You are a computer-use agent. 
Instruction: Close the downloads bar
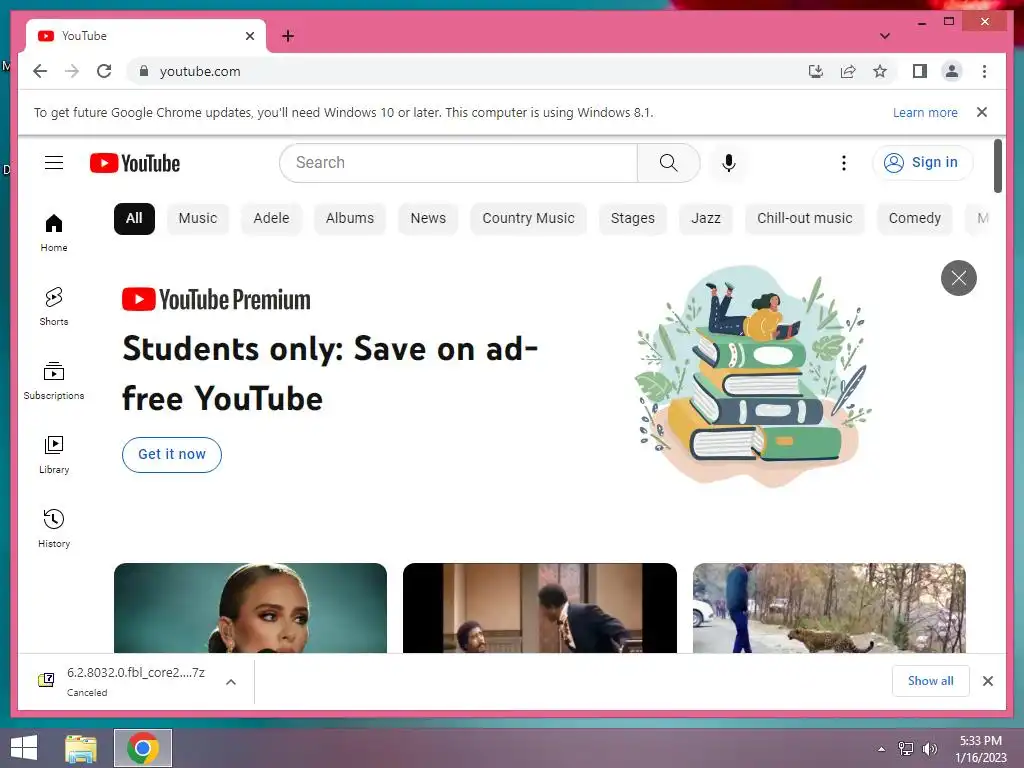point(987,681)
